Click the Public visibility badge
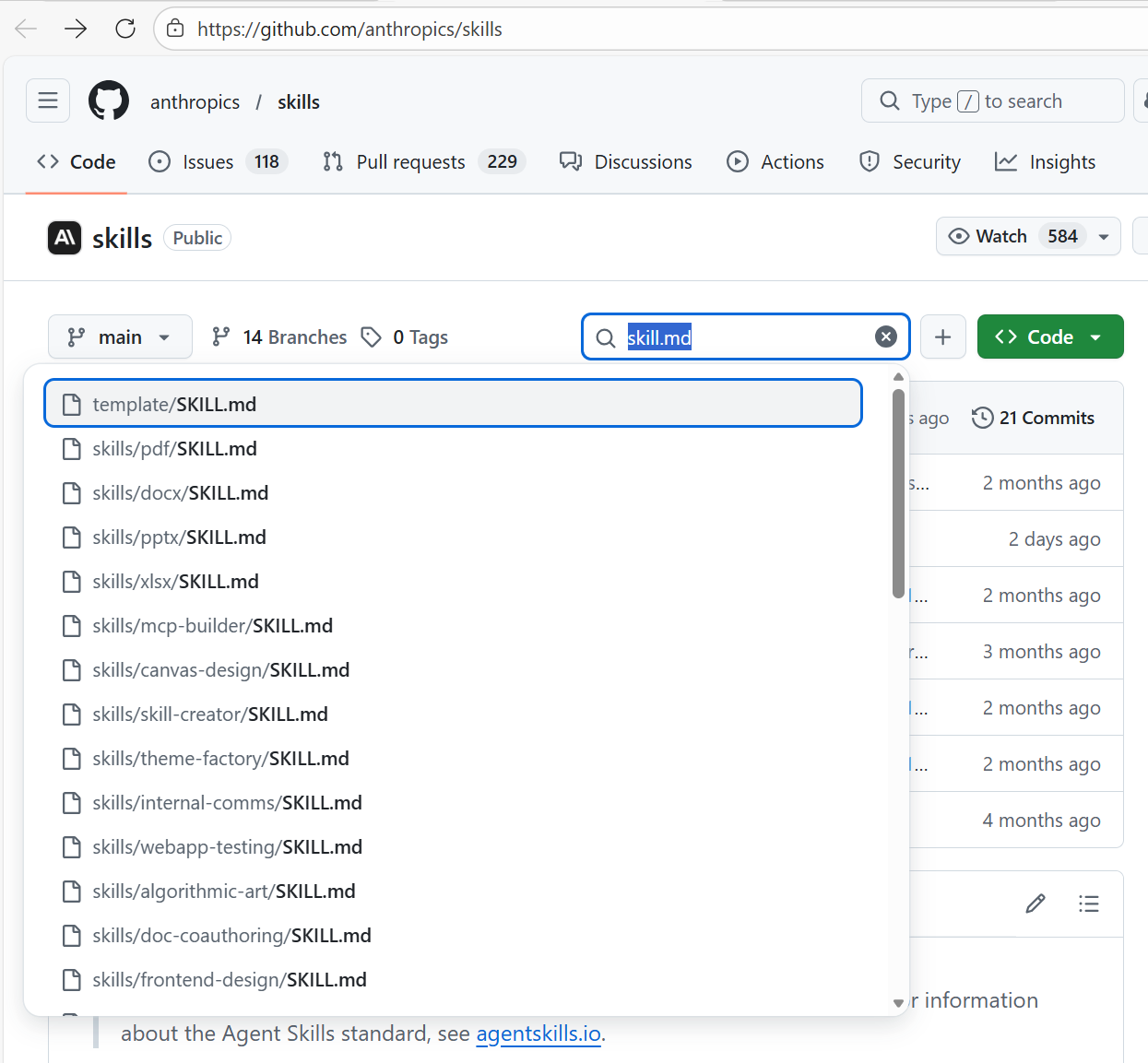The height and width of the screenshot is (1063, 1148). [x=197, y=238]
